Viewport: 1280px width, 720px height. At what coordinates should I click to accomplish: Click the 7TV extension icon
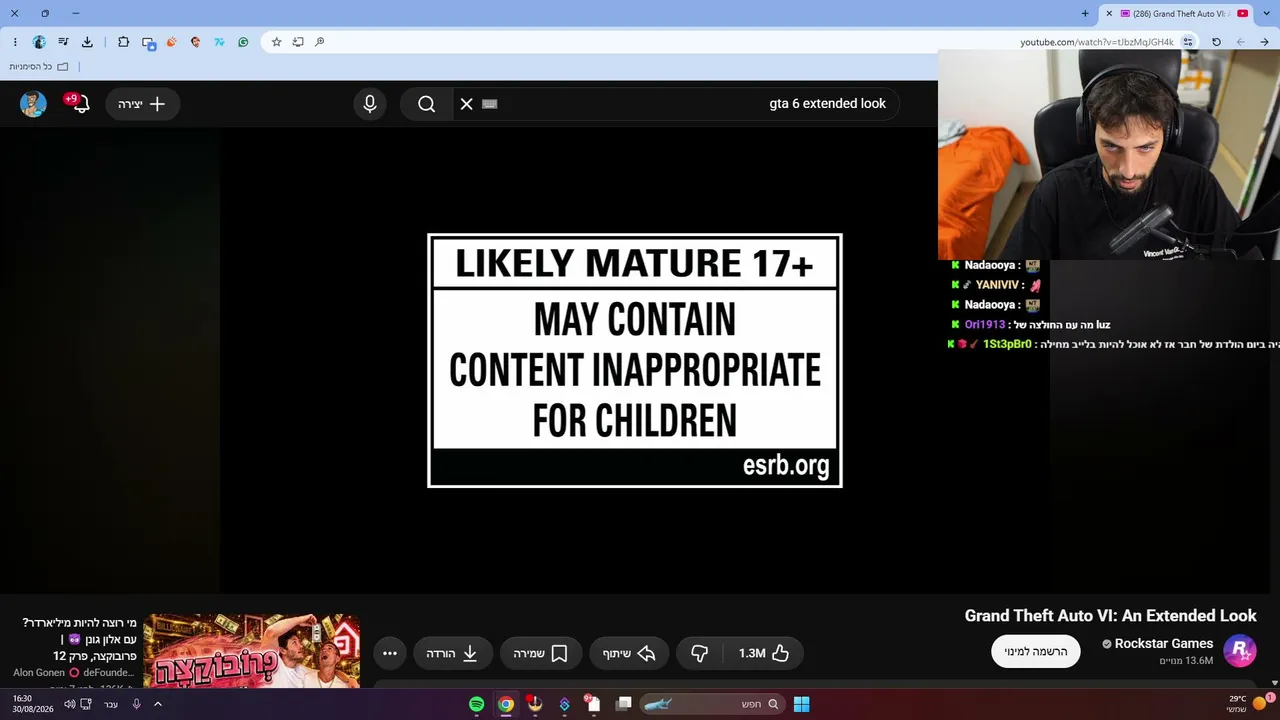219,42
